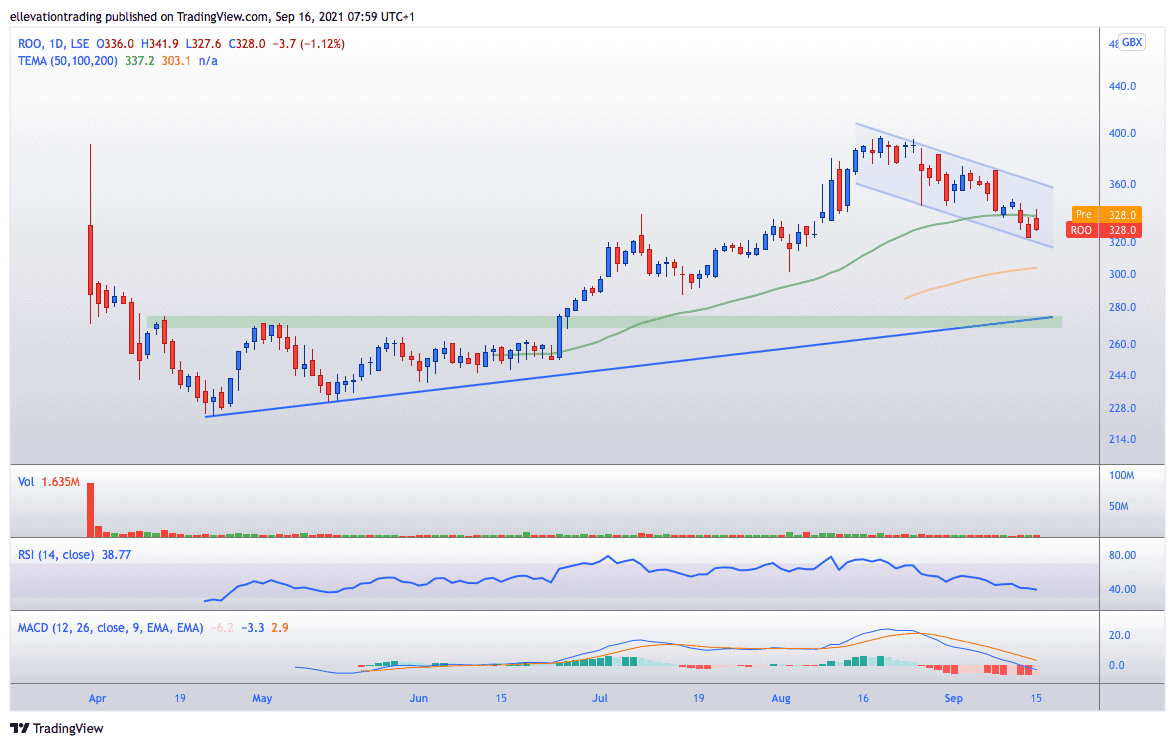
Task: Click the orange 303.1 TEMA value
Action: (x=175, y=61)
